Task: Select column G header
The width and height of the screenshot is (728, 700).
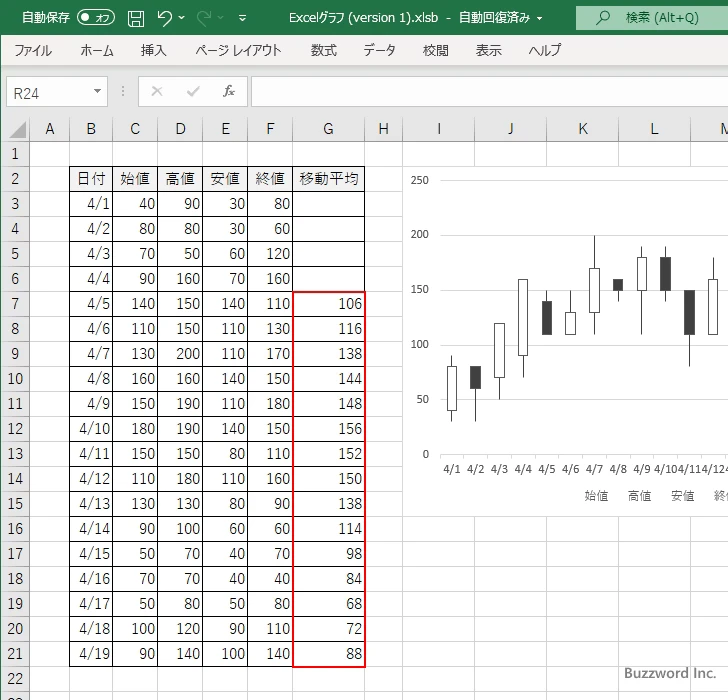Action: tap(328, 129)
